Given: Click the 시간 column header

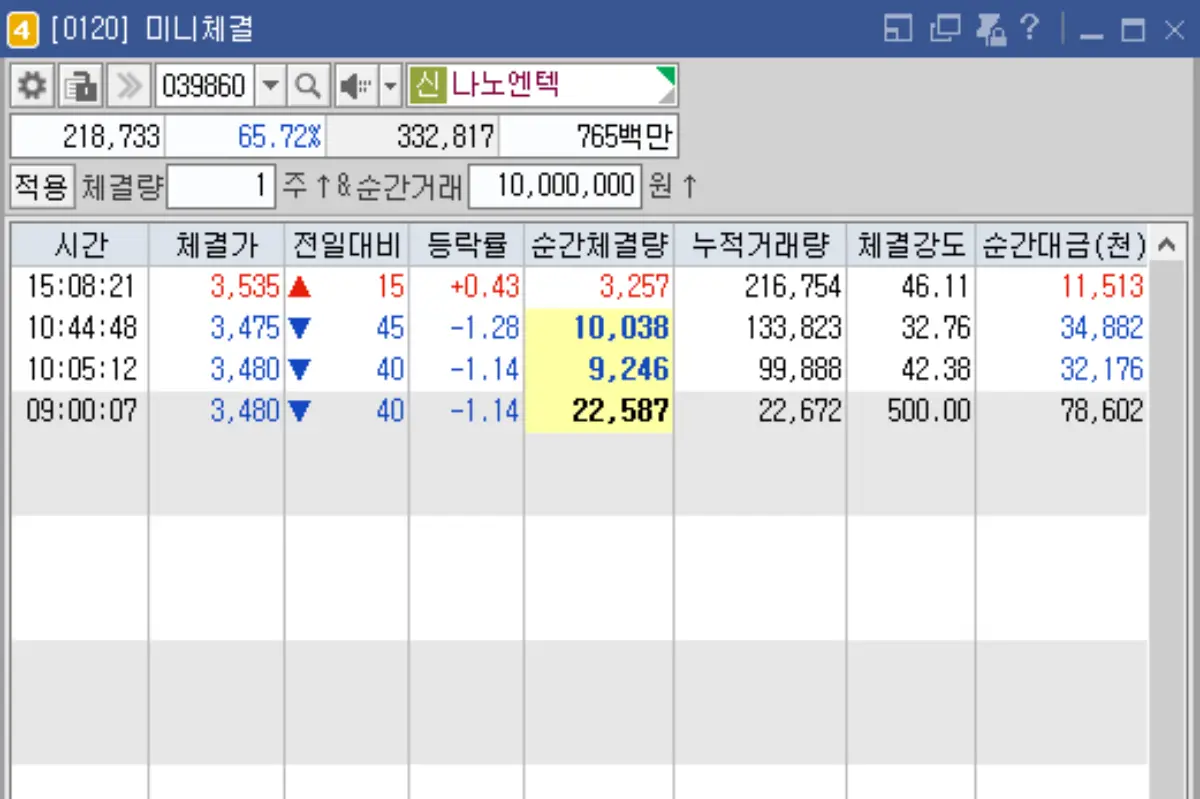Looking at the screenshot, I should [x=73, y=244].
